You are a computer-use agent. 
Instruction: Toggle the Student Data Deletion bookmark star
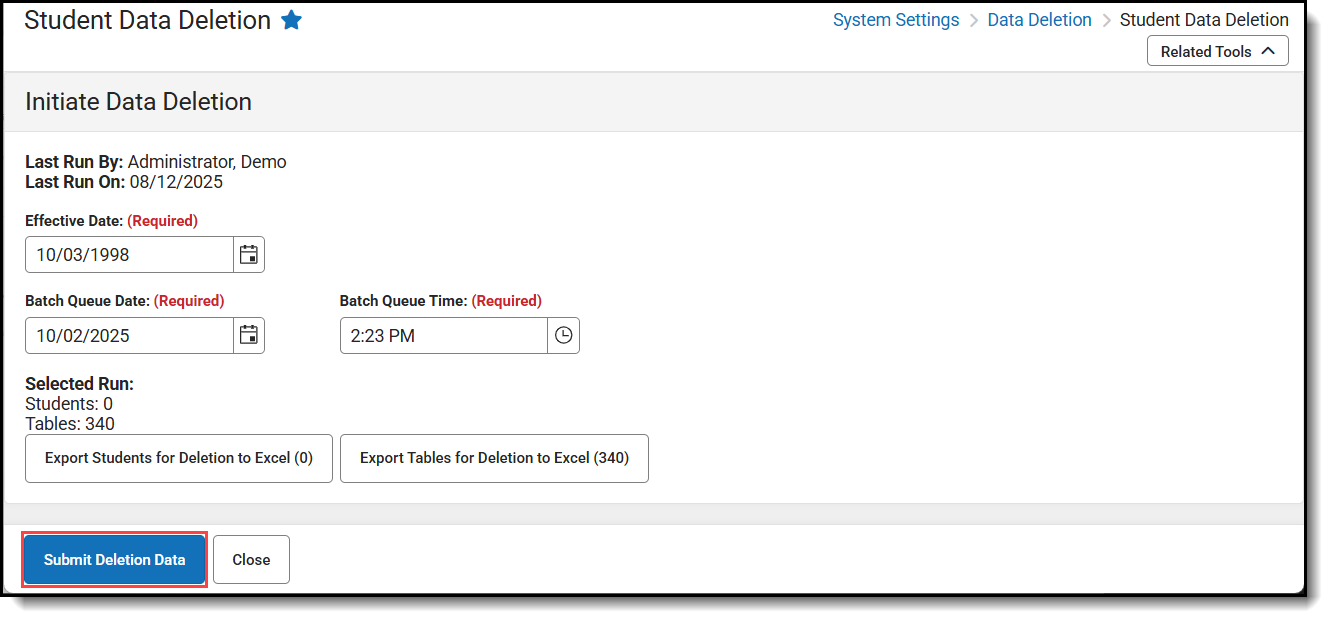(x=291, y=19)
